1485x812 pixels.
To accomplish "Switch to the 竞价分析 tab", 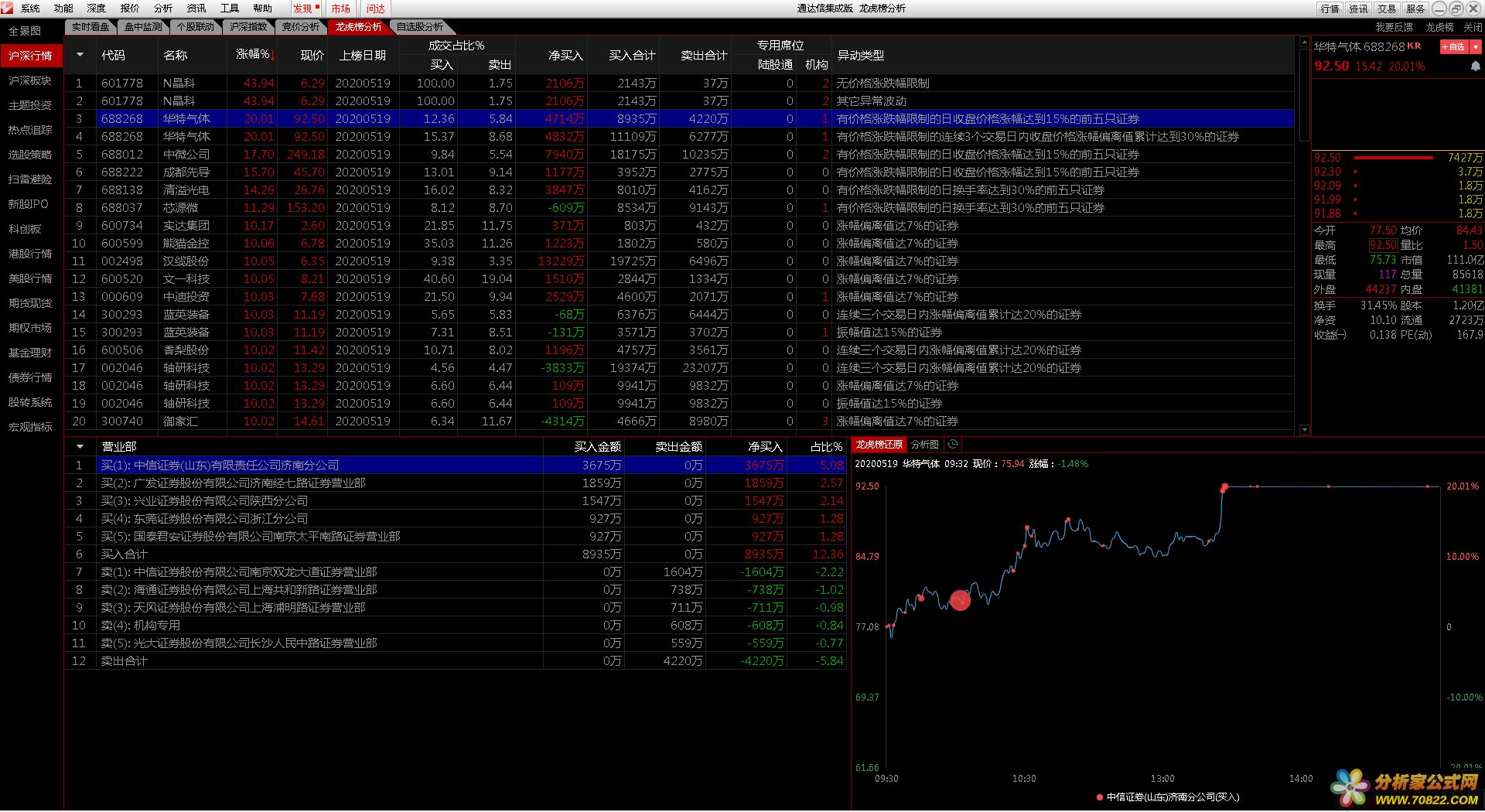I will 301,27.
